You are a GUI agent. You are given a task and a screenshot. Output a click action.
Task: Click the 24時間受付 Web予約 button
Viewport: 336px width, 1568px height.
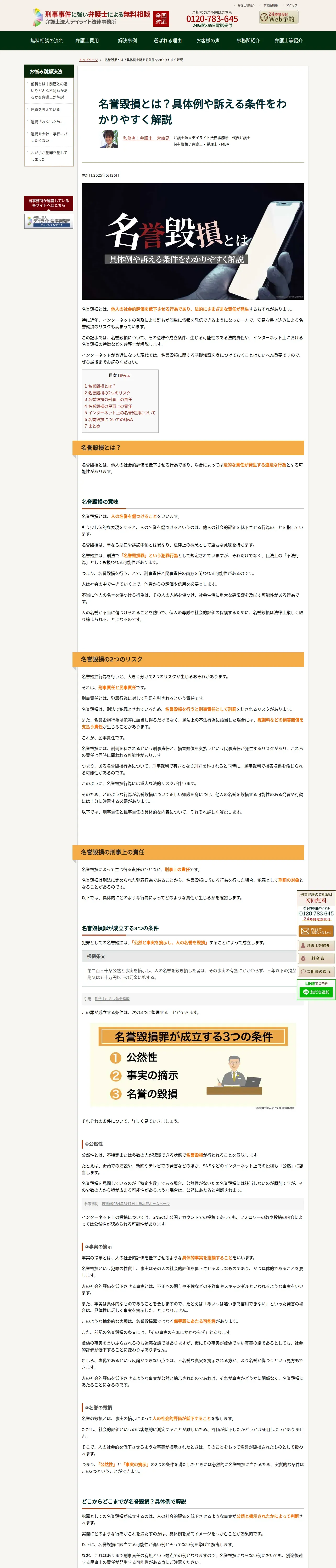coord(278,17)
